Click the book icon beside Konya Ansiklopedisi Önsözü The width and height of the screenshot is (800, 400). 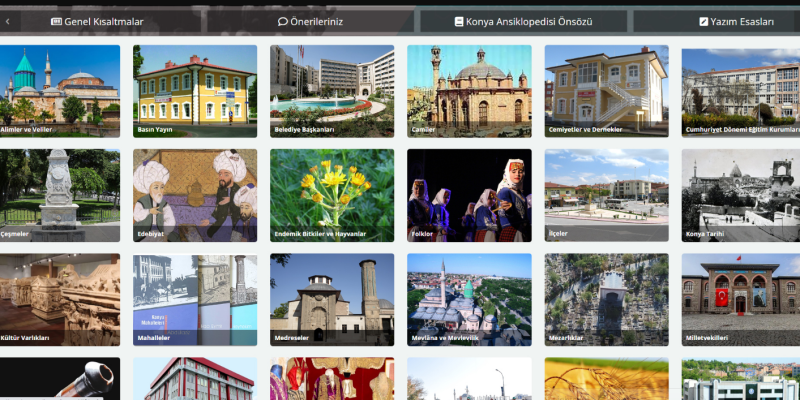tap(459, 21)
